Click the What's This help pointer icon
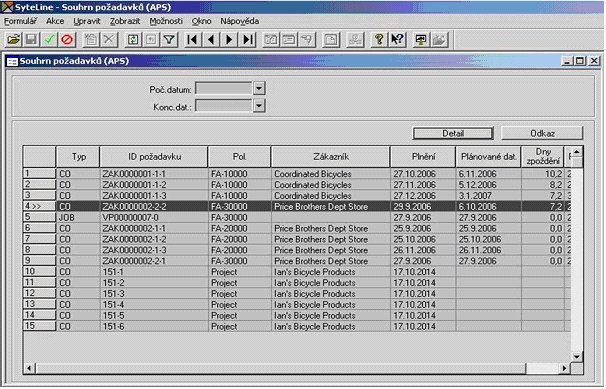 click(x=397, y=39)
